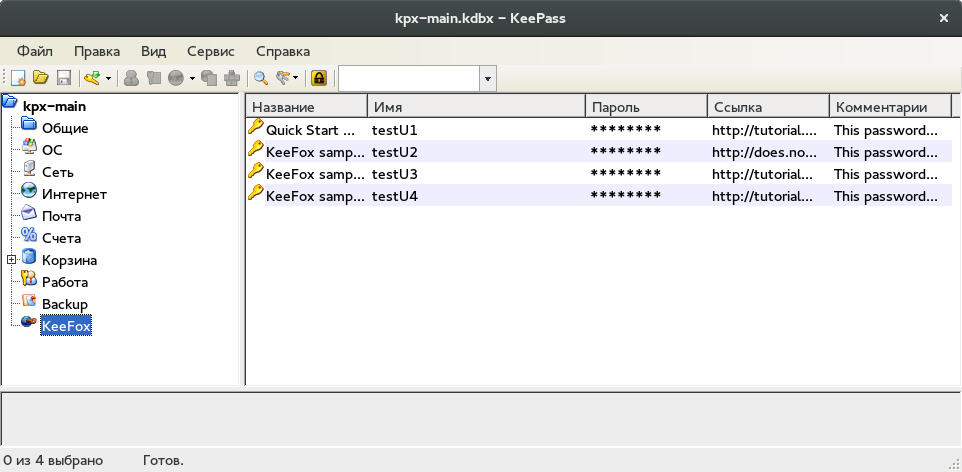This screenshot has height=472, width=962.
Task: Click the Open URL globe icon
Action: click(x=176, y=78)
